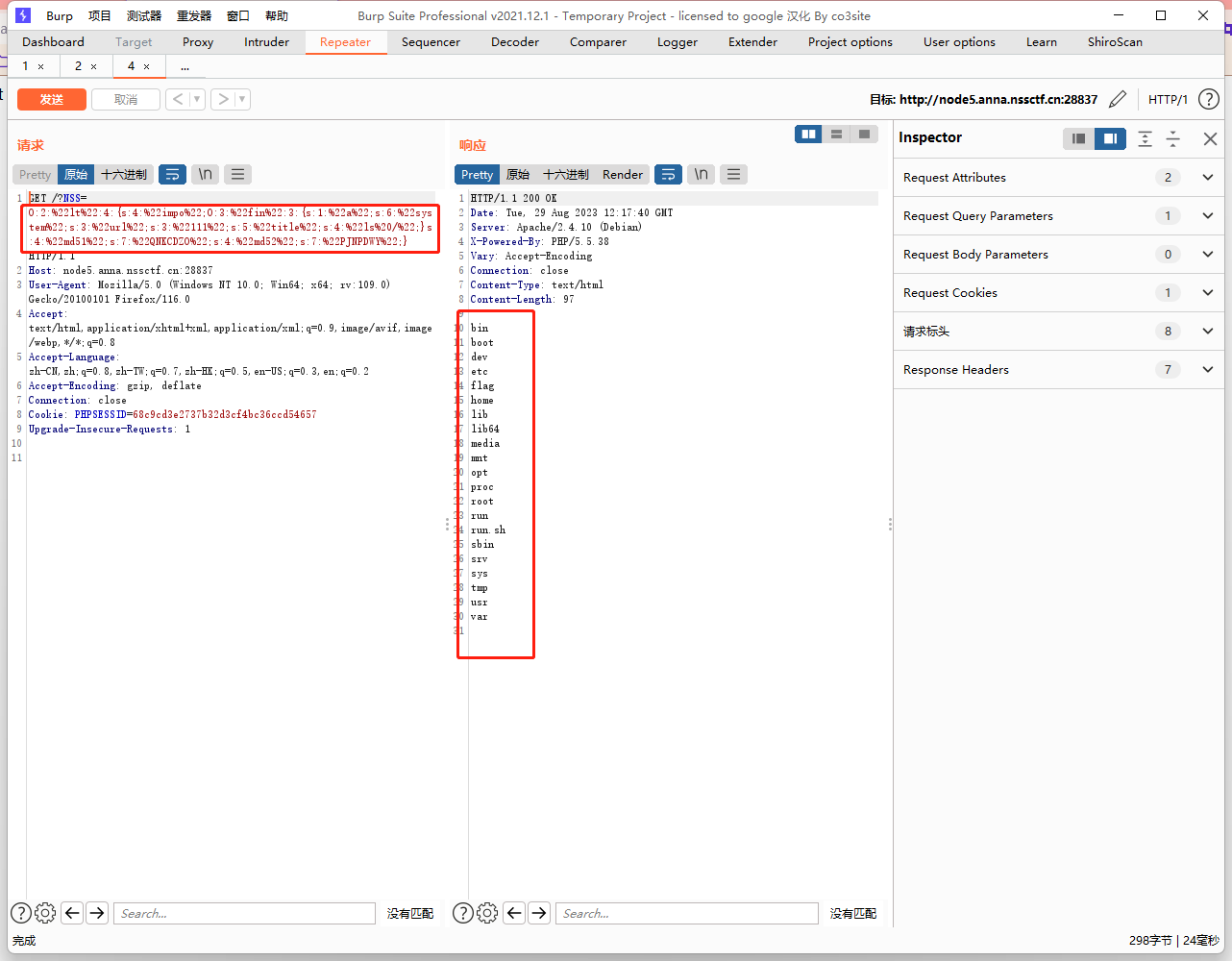Image resolution: width=1232 pixels, height=961 pixels.
Task: Open response search help icon
Action: pos(463,913)
